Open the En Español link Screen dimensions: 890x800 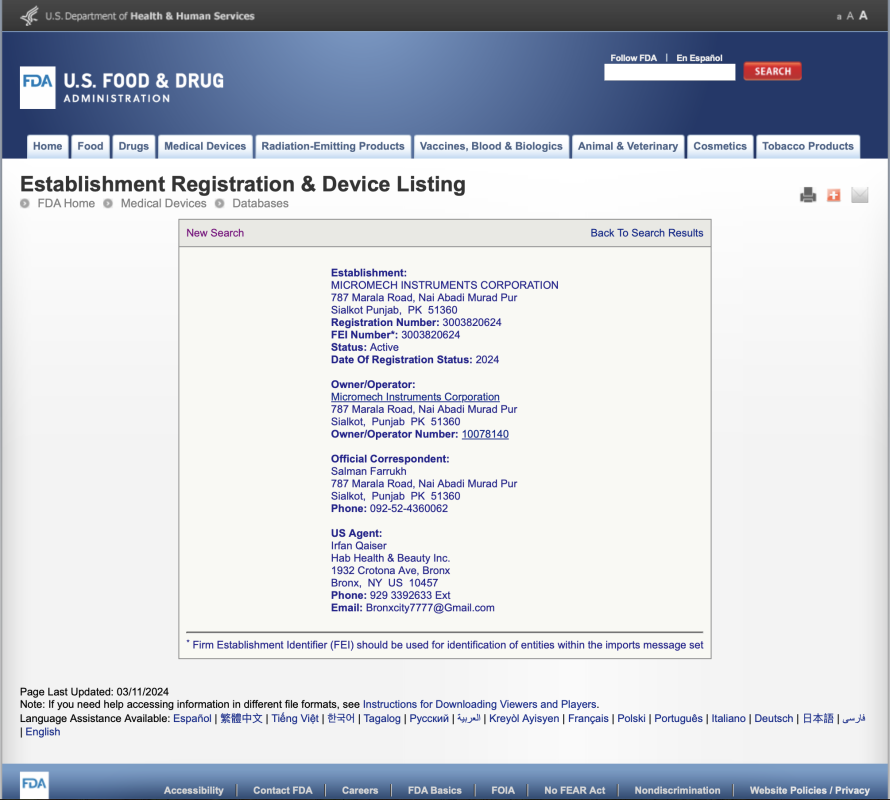pyautogui.click(x=699, y=58)
